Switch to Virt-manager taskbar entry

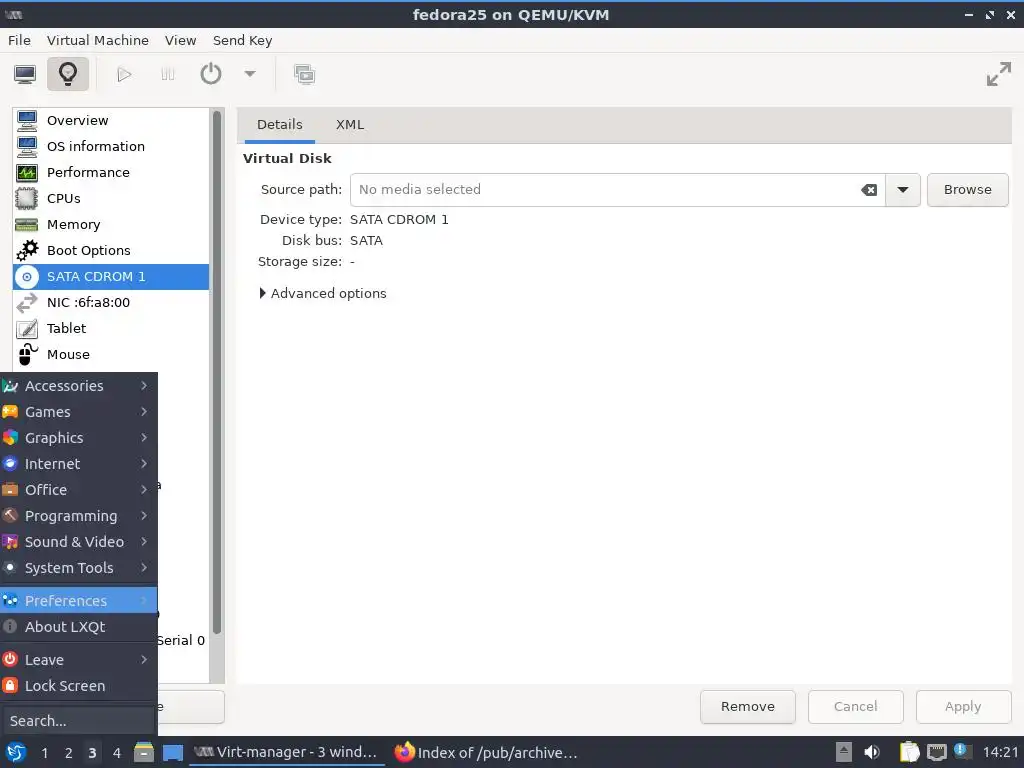[x=286, y=753]
